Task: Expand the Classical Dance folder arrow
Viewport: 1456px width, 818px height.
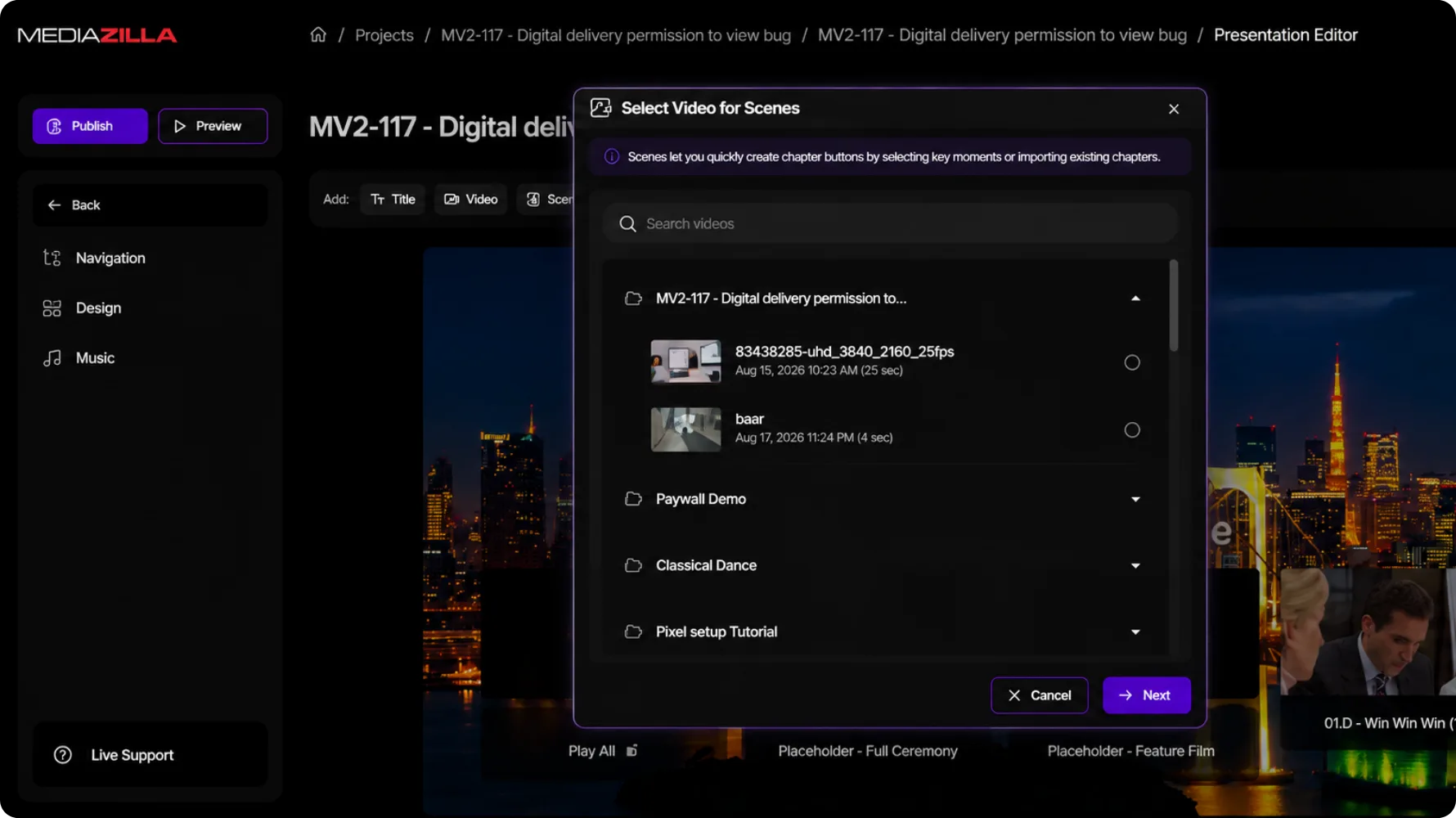Action: click(1135, 565)
